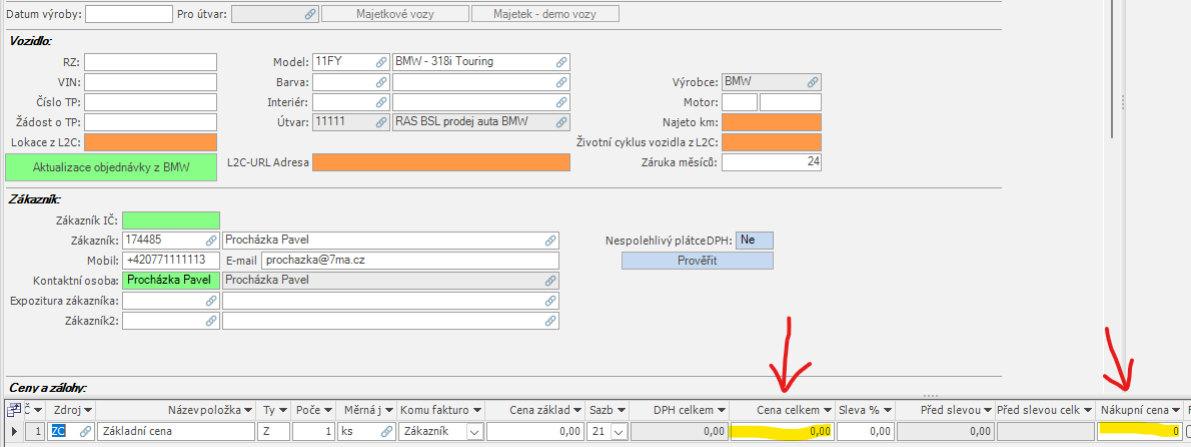Open Cena celkem column filter arrow
This screenshot has width=1191, height=447.
tap(827, 410)
